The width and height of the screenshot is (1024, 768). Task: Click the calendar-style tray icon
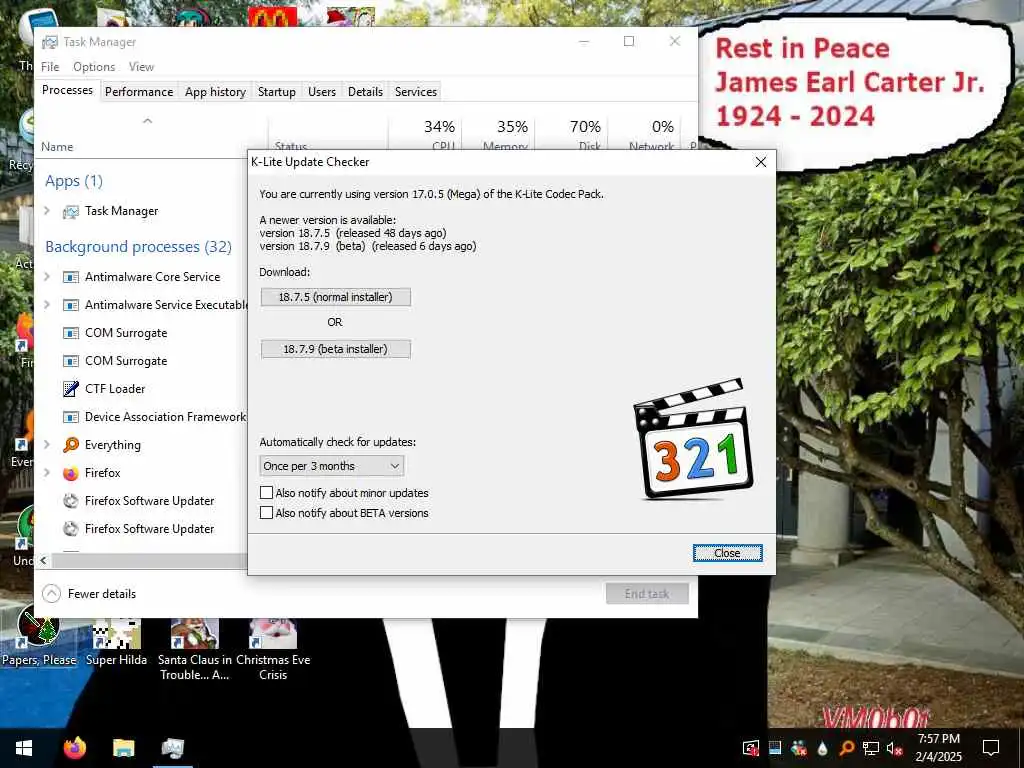[775, 748]
